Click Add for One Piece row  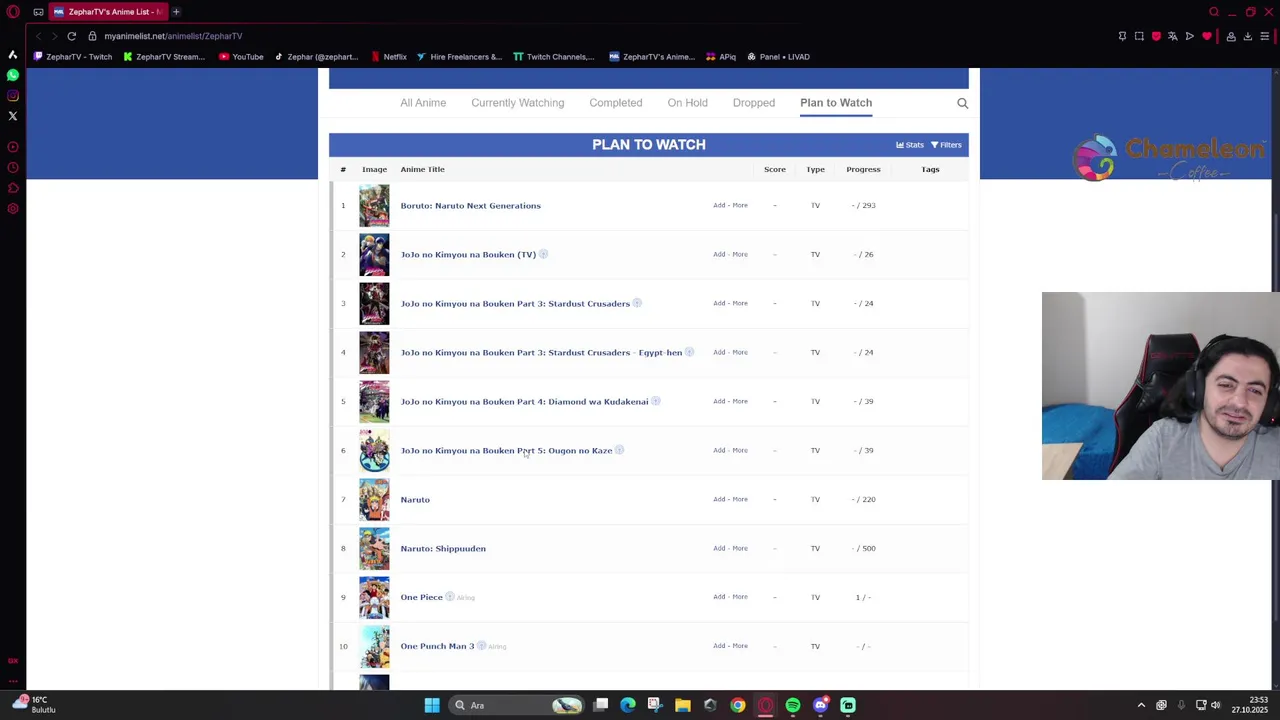coord(719,597)
